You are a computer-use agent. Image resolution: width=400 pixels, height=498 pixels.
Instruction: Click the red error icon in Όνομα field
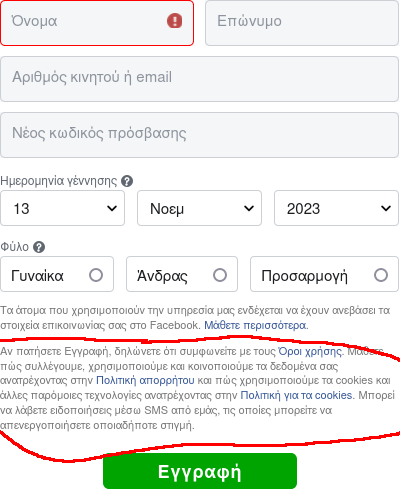pos(174,21)
